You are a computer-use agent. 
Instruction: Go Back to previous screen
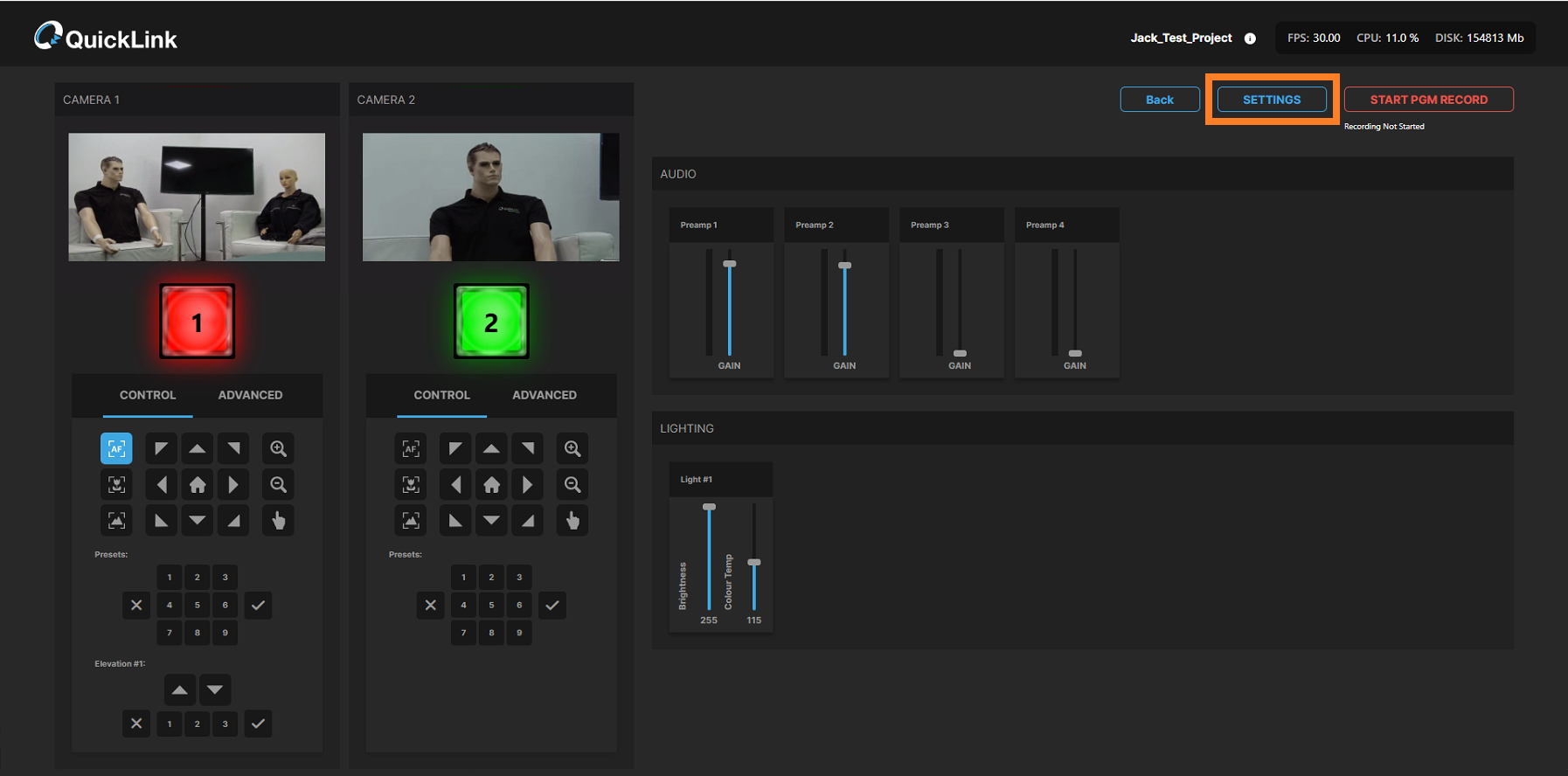tap(1159, 100)
